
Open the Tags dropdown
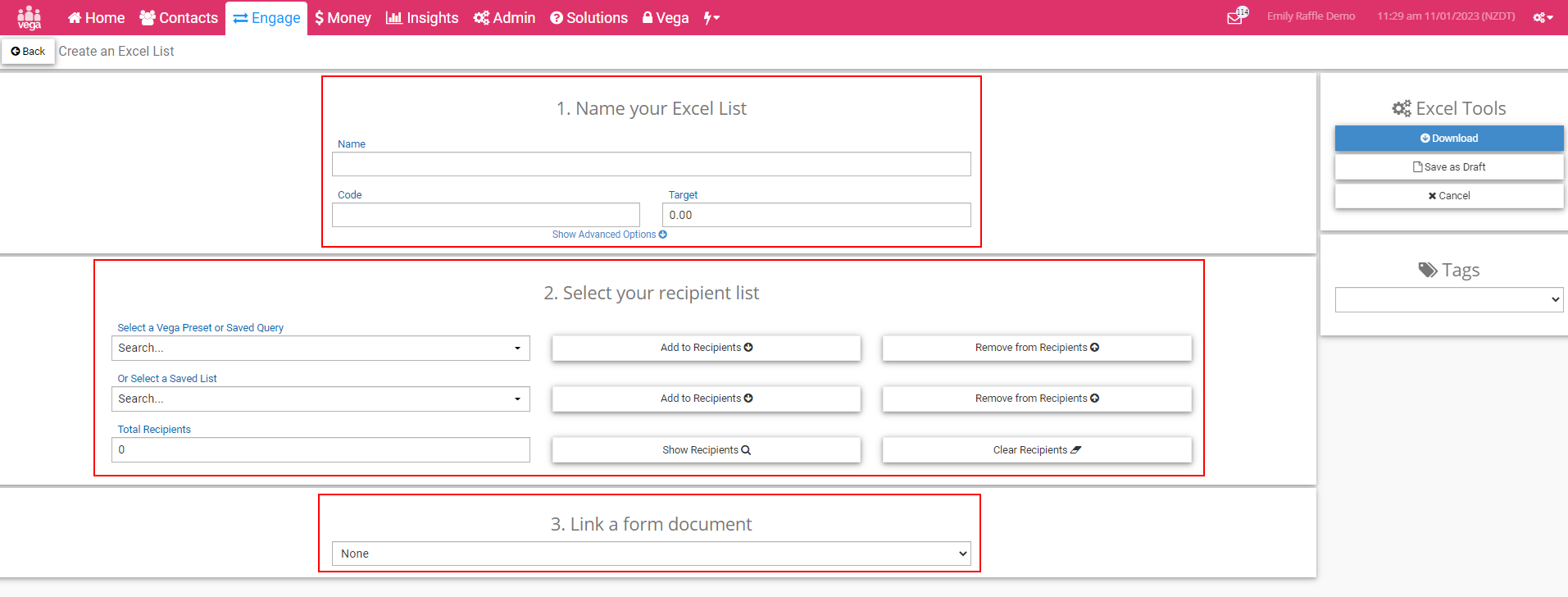point(1448,300)
